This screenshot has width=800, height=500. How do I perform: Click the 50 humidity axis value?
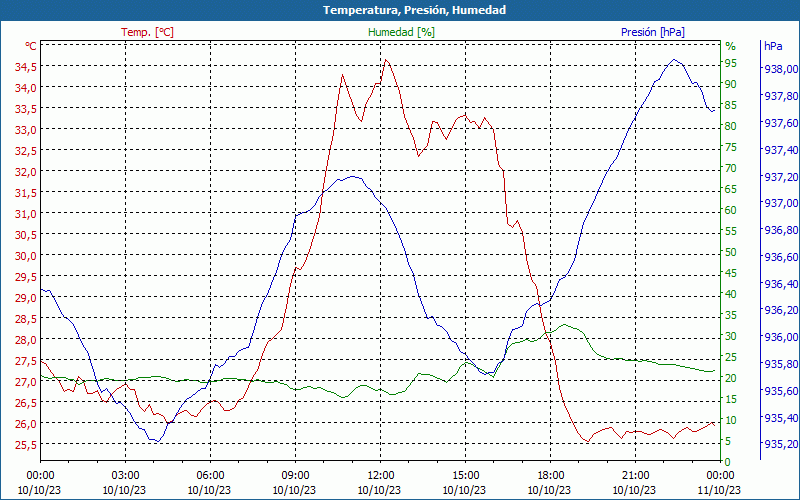pos(731,252)
